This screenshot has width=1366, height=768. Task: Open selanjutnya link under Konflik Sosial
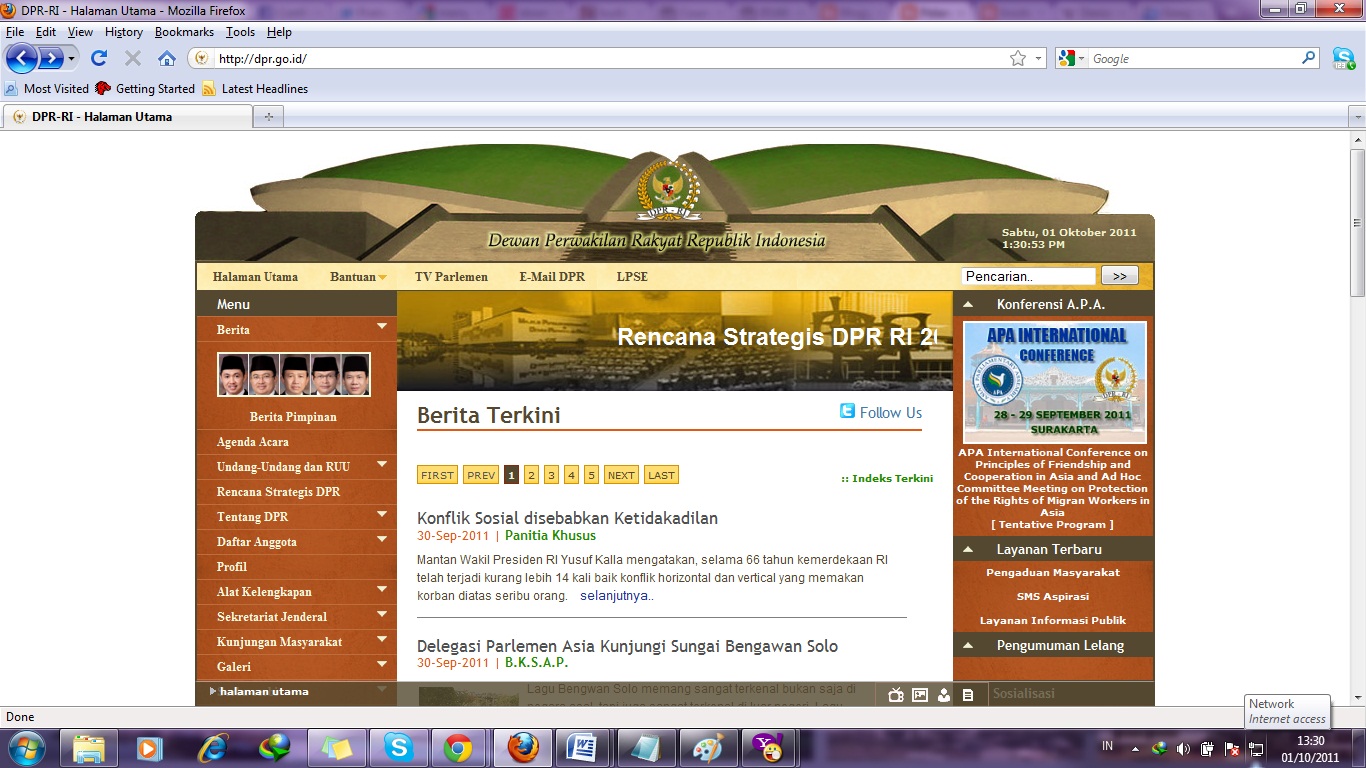coord(616,596)
